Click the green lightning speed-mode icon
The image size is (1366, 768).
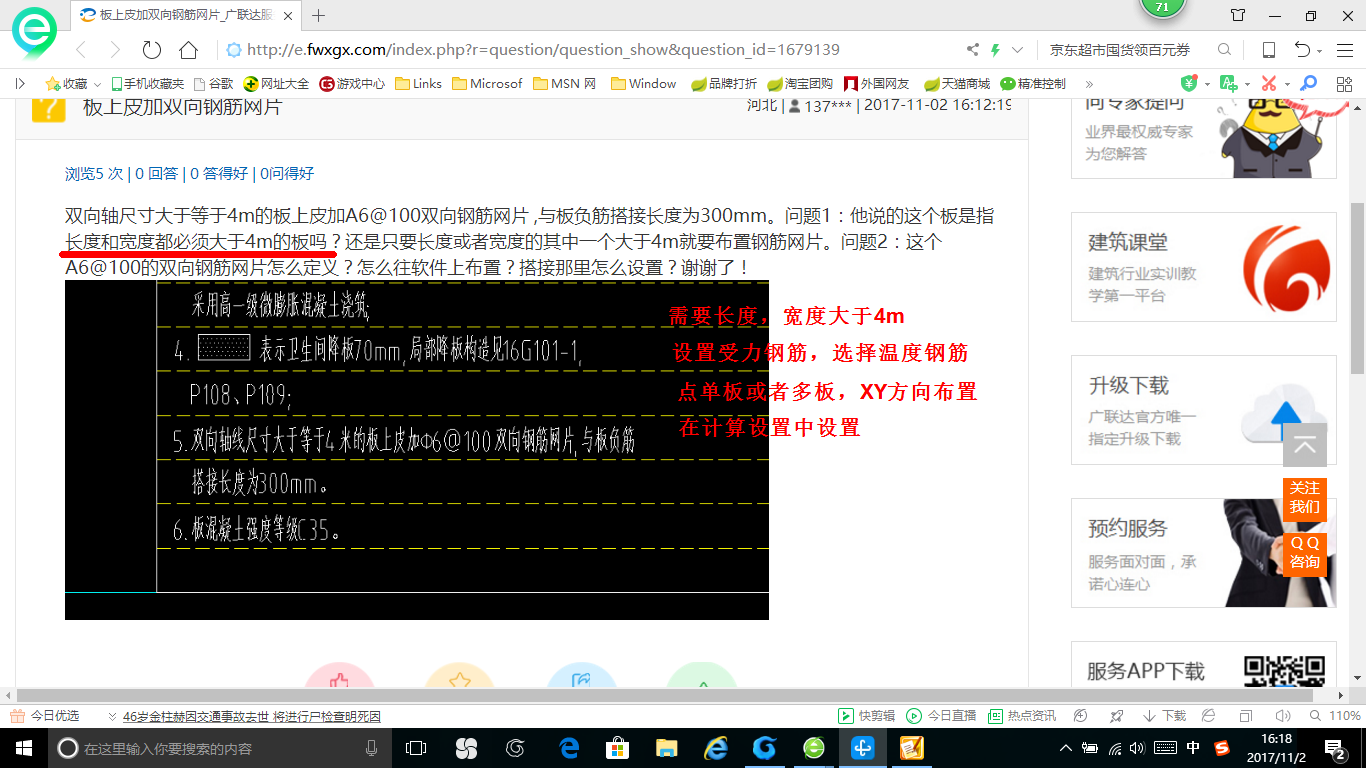[996, 50]
